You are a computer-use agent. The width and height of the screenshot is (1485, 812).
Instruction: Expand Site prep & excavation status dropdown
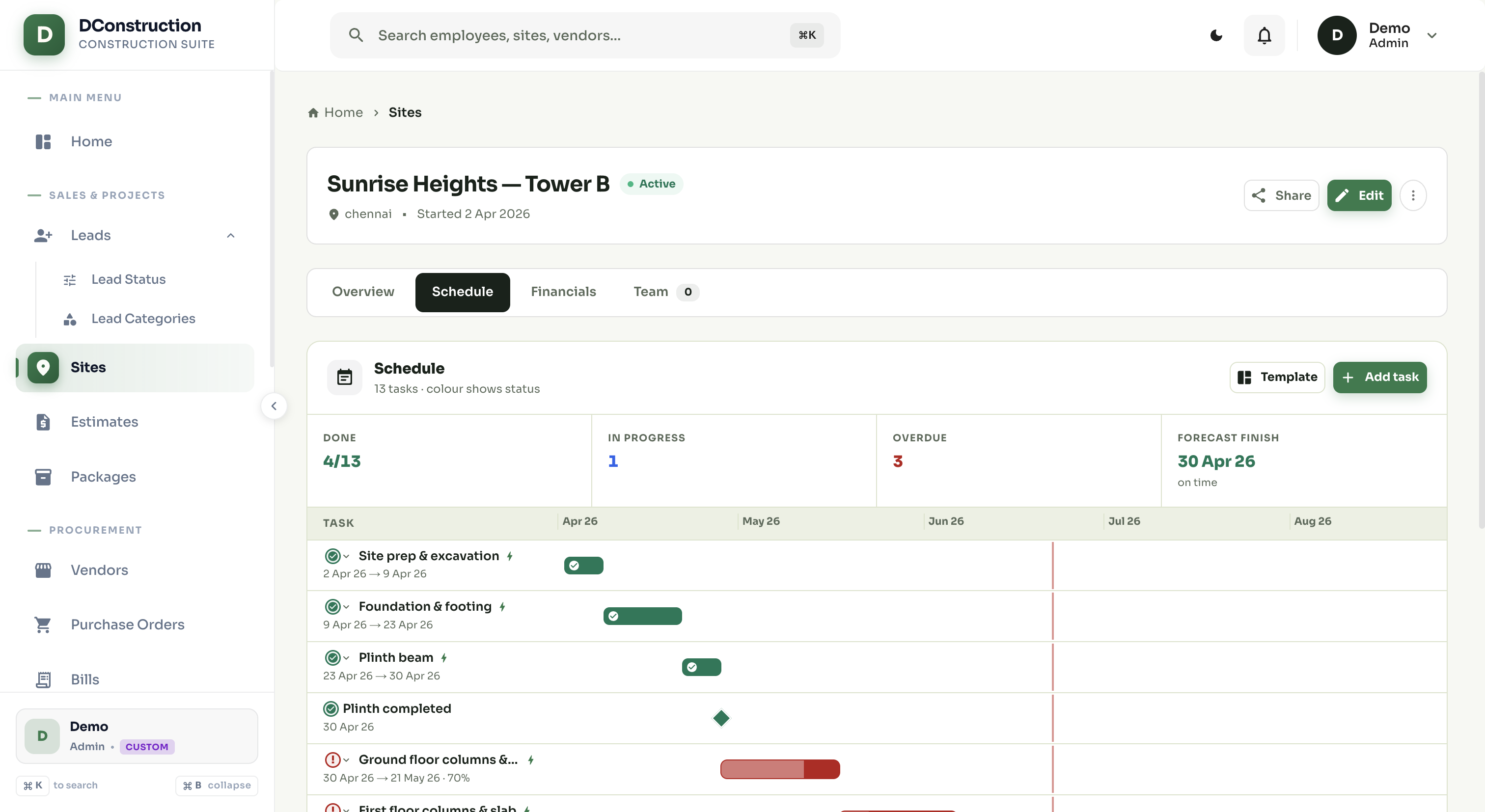coord(346,556)
